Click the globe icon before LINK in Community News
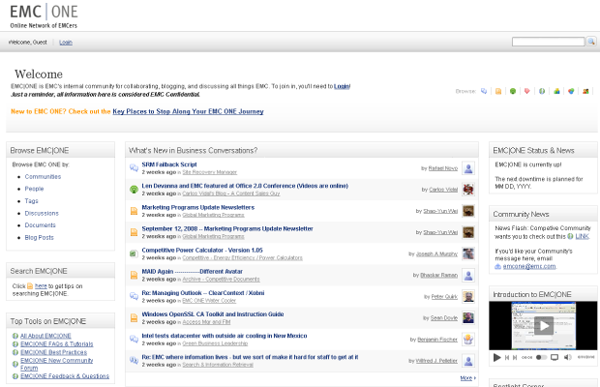This screenshot has width=600, height=387. (570, 237)
